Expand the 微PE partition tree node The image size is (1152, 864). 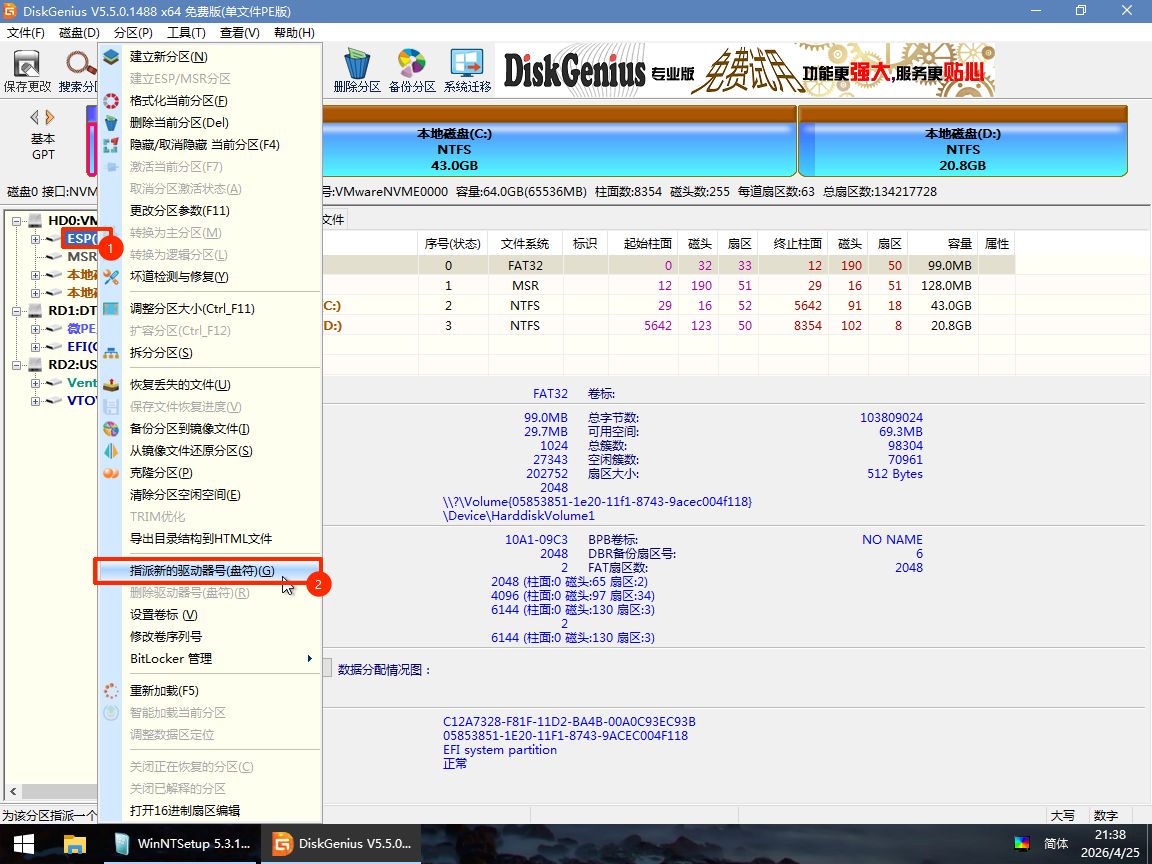pos(35,328)
